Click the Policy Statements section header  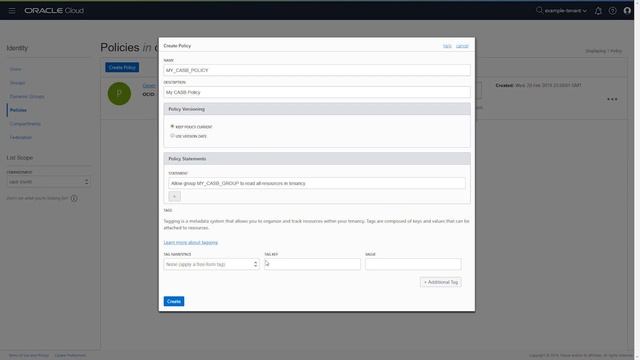317,158
